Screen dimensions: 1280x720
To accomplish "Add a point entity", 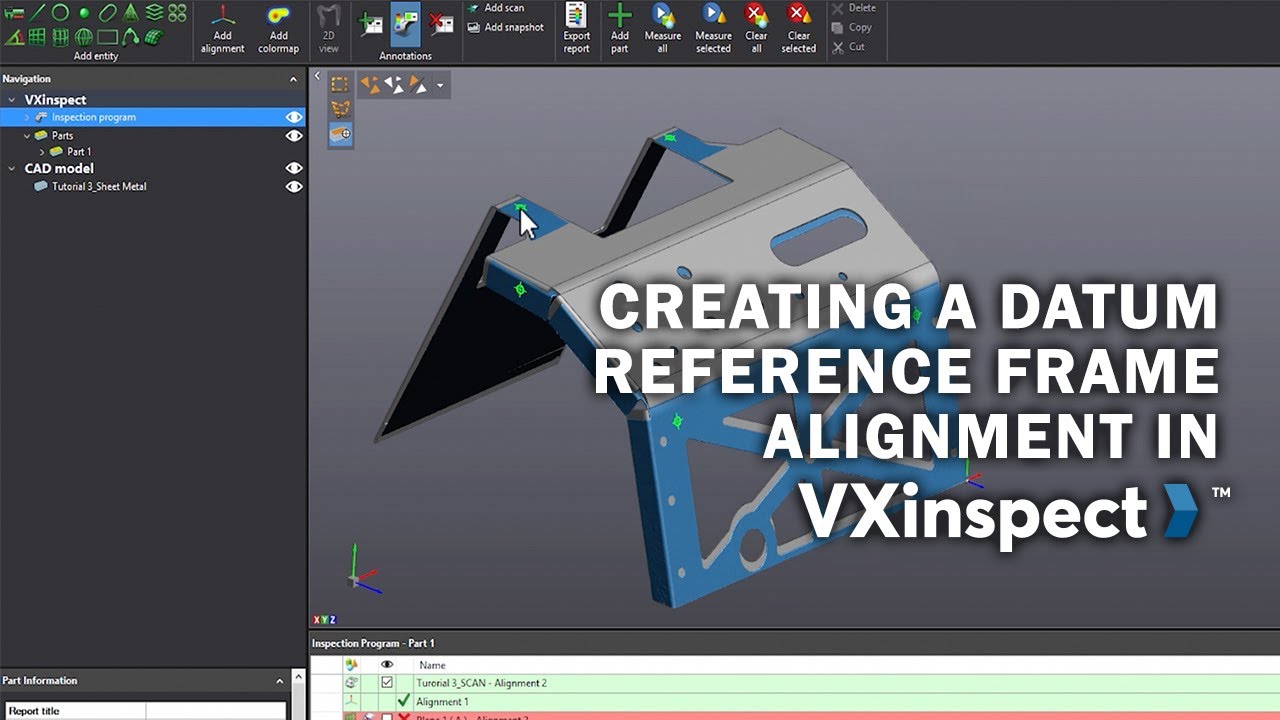I will tap(84, 13).
